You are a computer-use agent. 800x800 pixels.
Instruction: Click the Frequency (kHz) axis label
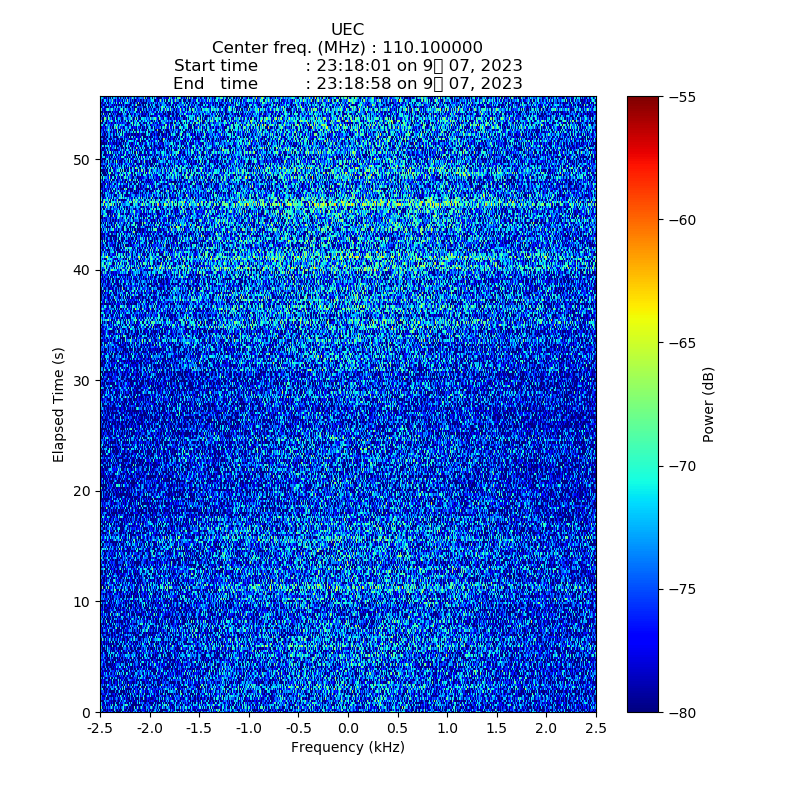tap(347, 747)
